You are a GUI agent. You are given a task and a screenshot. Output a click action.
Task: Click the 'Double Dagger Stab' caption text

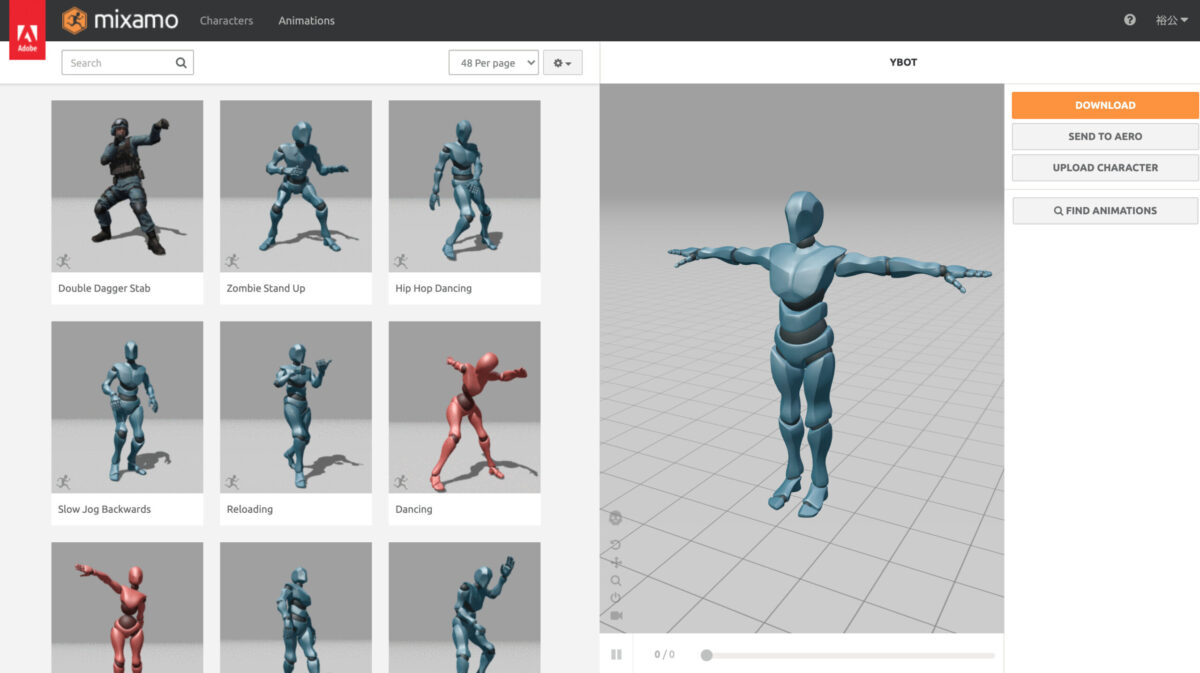pos(104,289)
